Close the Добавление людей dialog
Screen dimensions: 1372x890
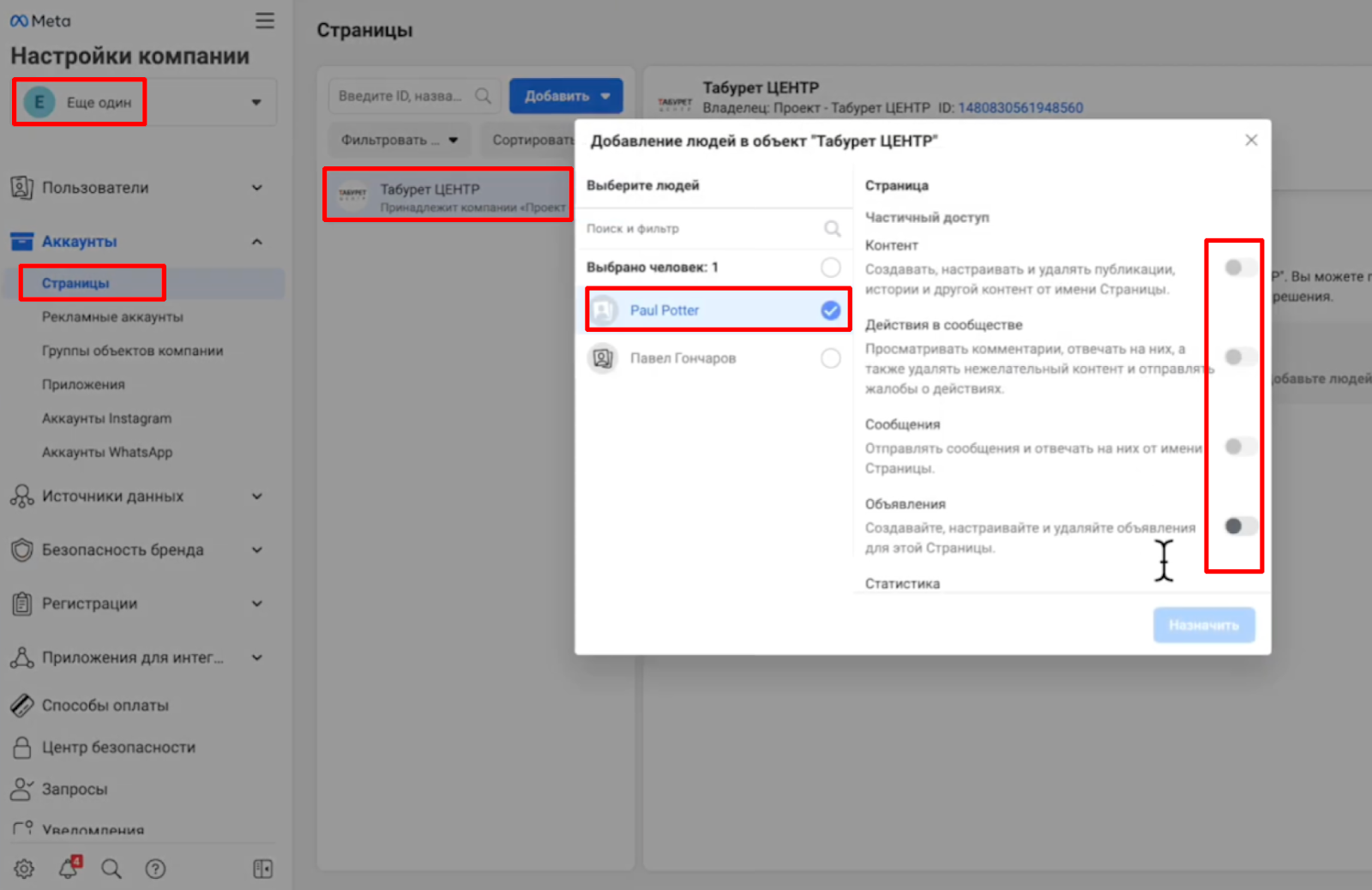click(x=1251, y=140)
